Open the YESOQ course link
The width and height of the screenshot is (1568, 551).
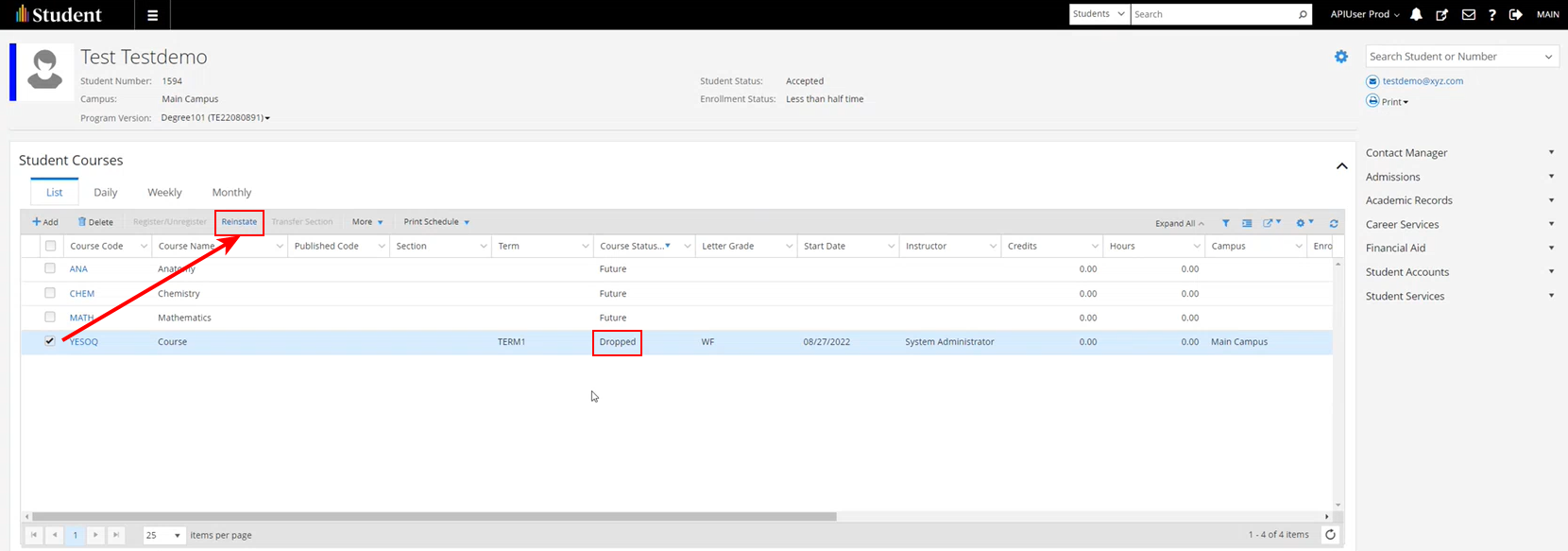pyautogui.click(x=84, y=342)
